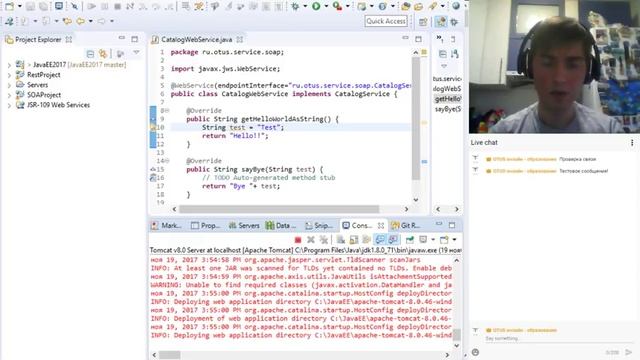Screen dimensions: 640x360
Task: Open the Git Repositories tab
Action: pyautogui.click(x=406, y=225)
